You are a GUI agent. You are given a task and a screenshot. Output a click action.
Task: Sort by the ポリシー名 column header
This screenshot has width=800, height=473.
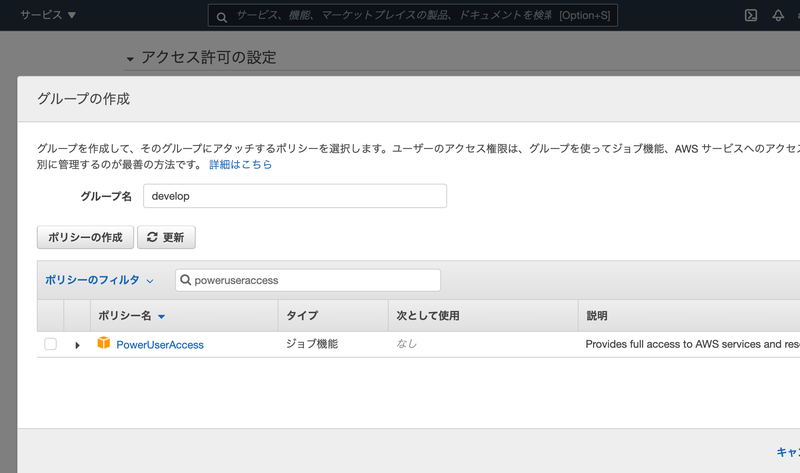132,316
